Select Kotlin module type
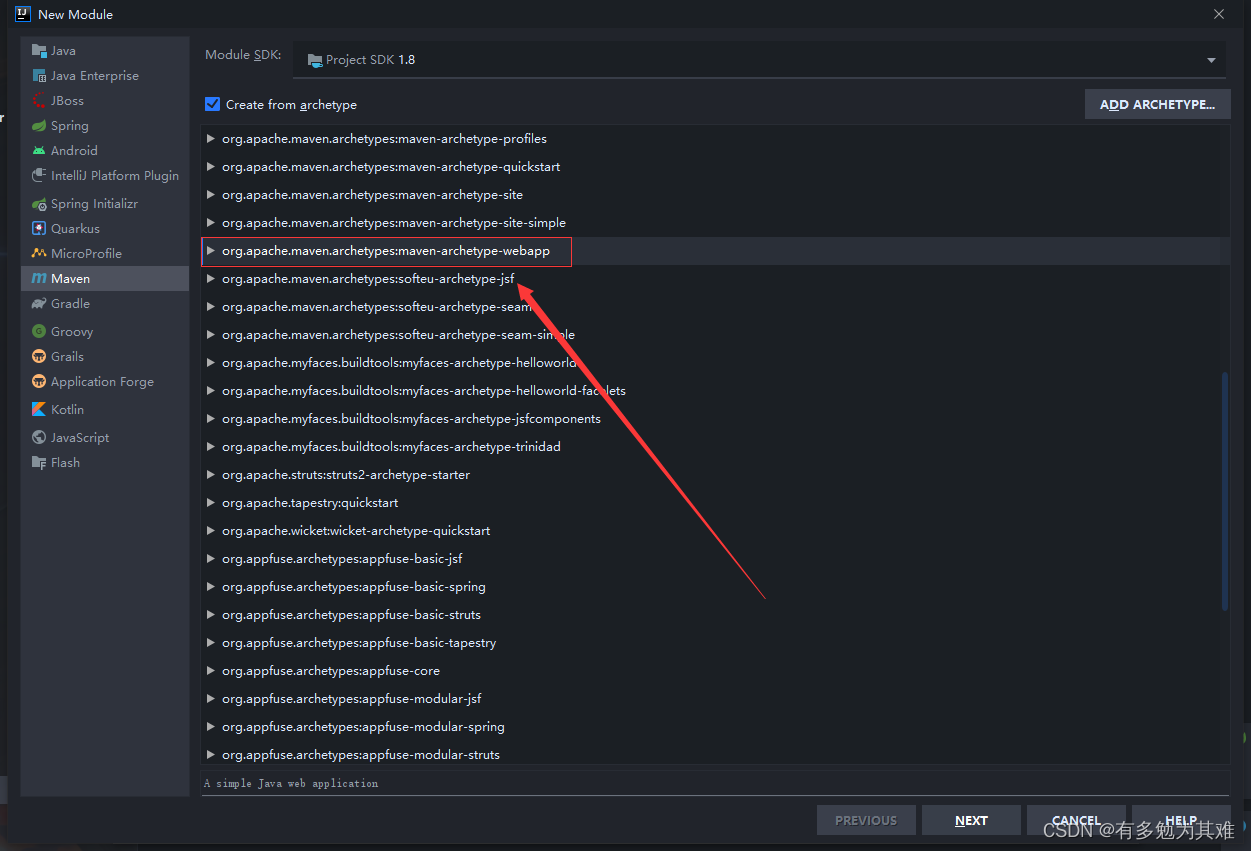The image size is (1251, 851). pos(105,410)
